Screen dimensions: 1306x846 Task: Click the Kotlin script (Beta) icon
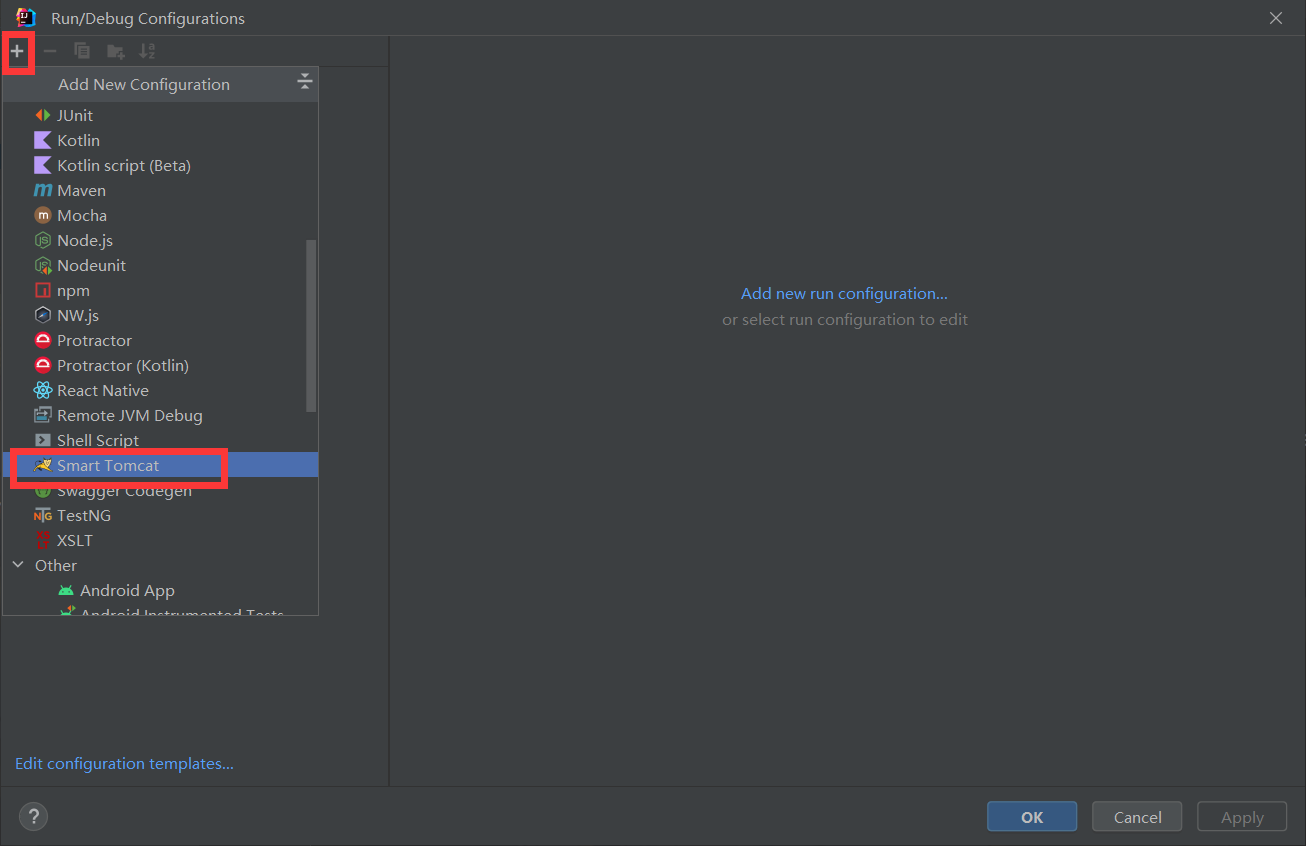pos(42,165)
